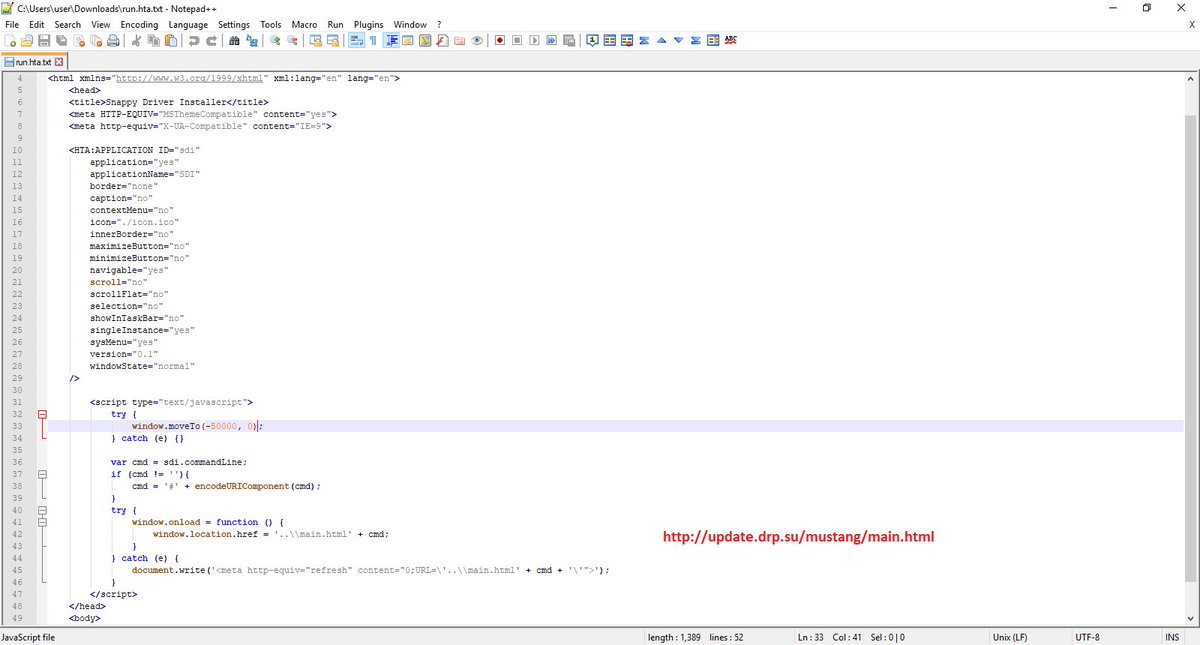Image resolution: width=1200 pixels, height=645 pixels.
Task: Click 'var cmd = sdi.commandLine;' line
Action: [x=178, y=462]
